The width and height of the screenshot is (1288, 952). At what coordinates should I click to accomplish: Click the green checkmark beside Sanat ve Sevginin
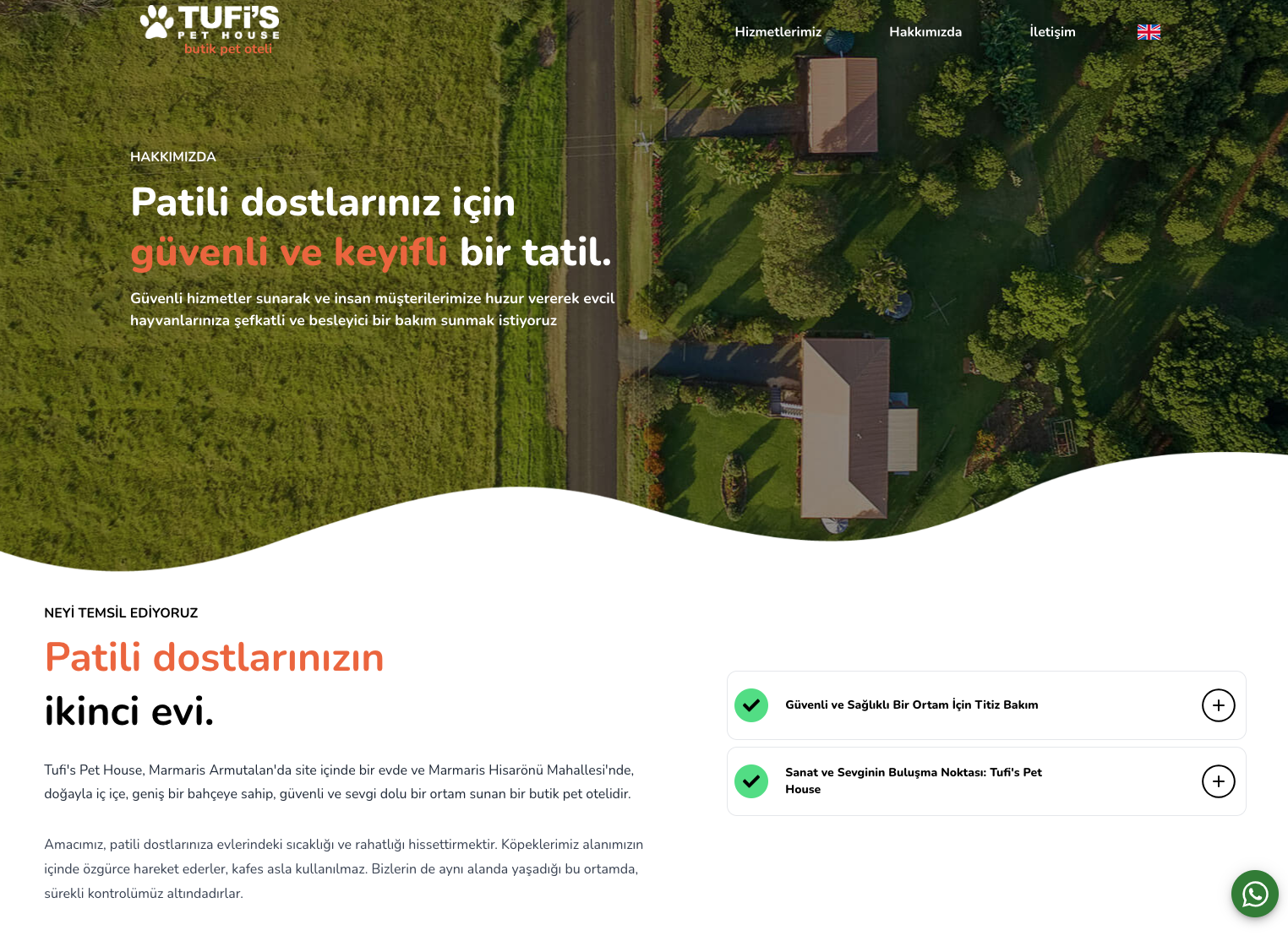pos(750,781)
